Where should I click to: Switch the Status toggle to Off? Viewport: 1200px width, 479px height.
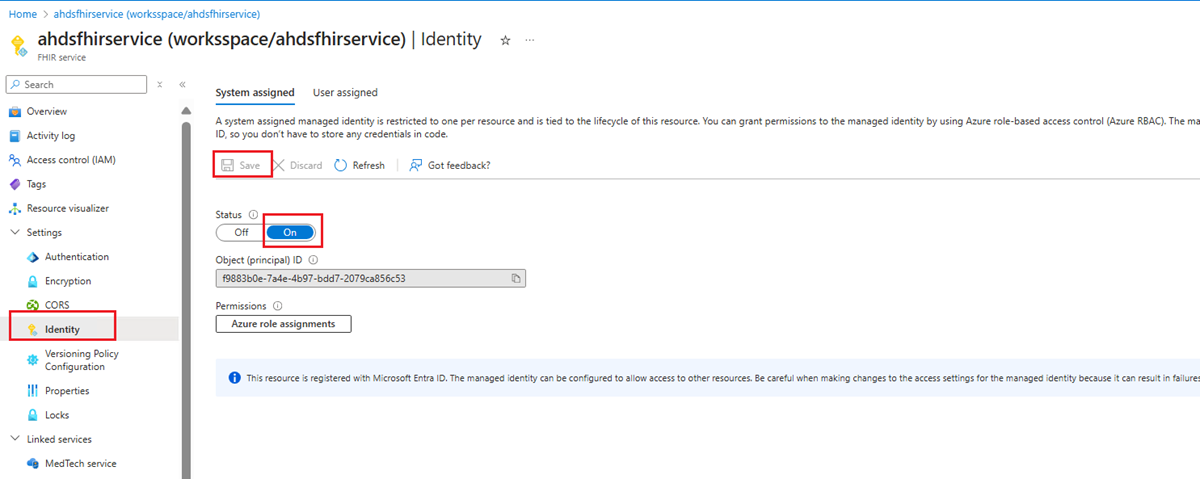(x=241, y=232)
